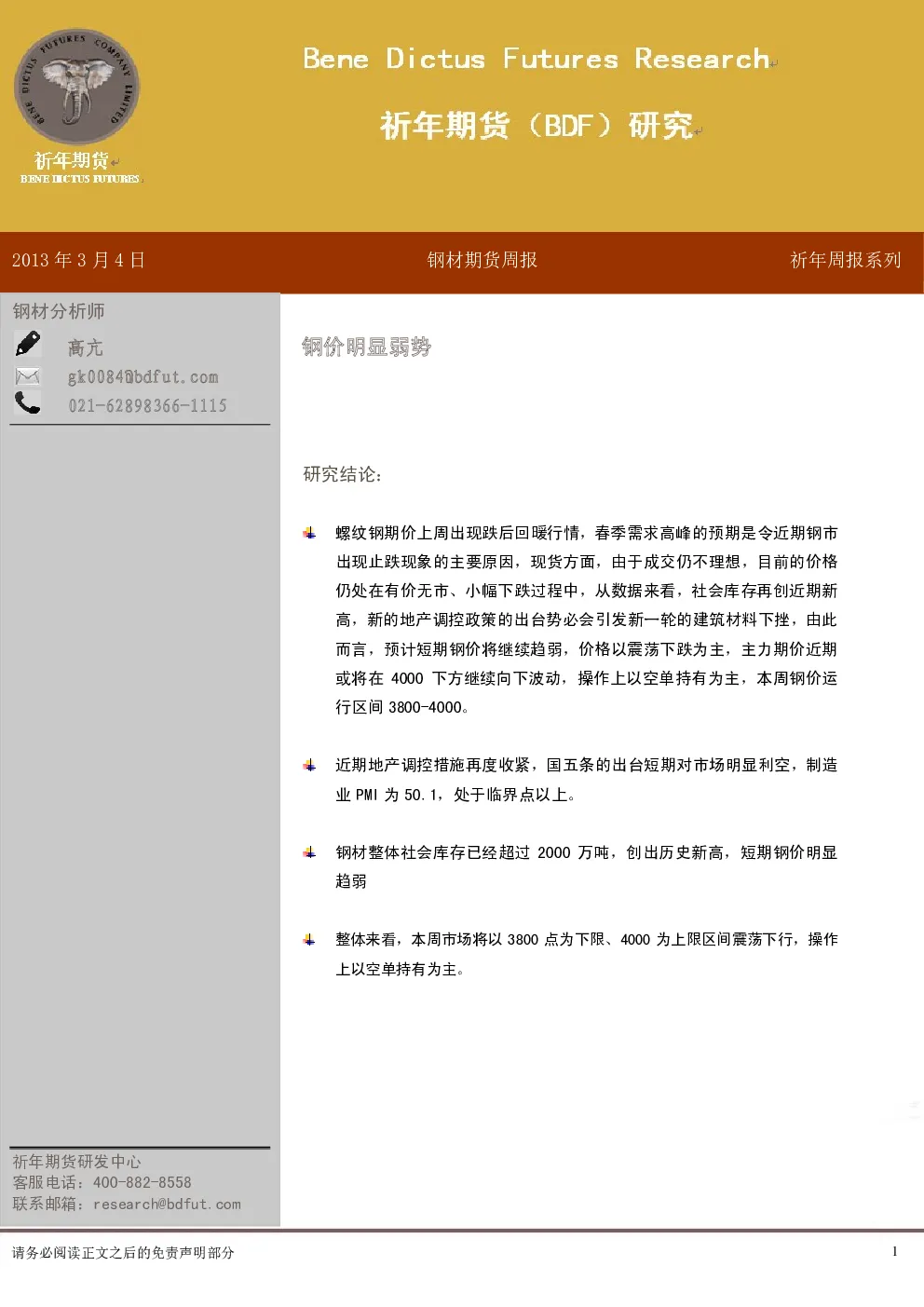Click the envelope email icon
The height and width of the screenshot is (1307, 924).
(28, 376)
